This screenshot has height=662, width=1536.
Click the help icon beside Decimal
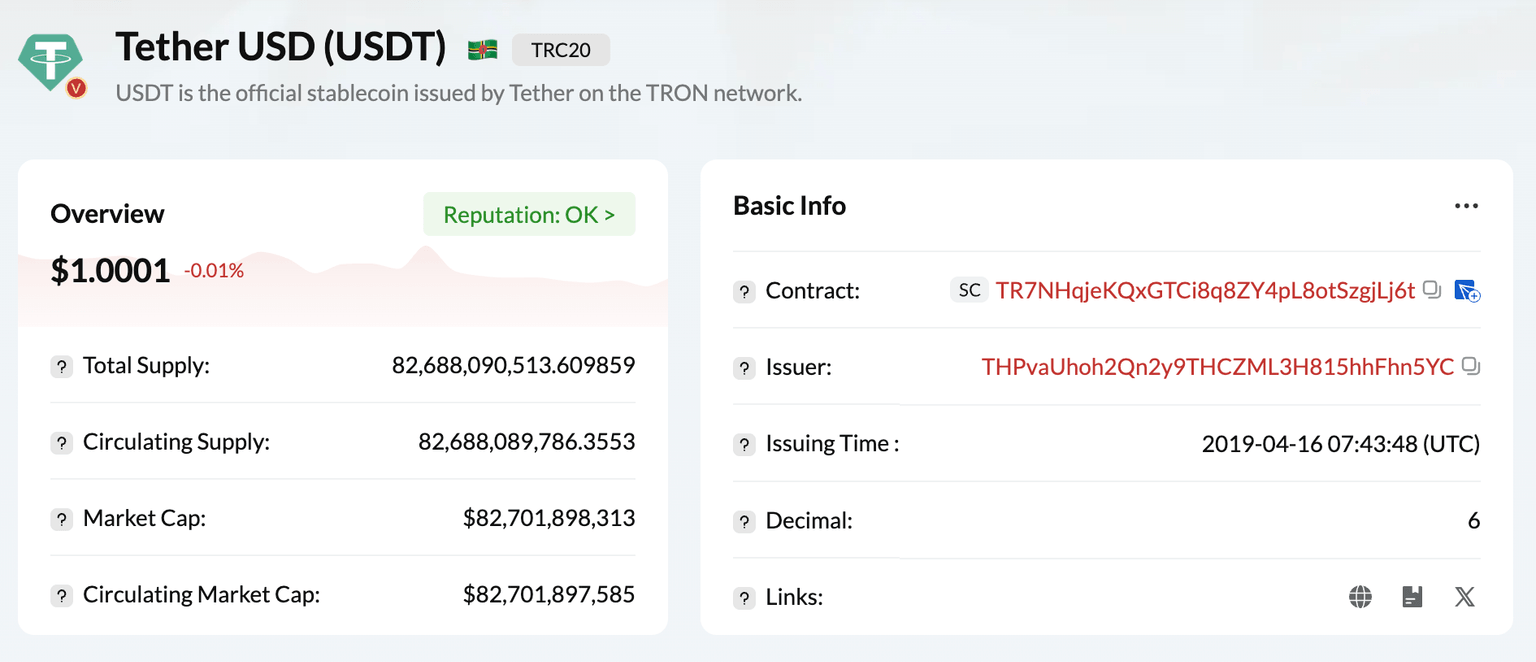744,521
